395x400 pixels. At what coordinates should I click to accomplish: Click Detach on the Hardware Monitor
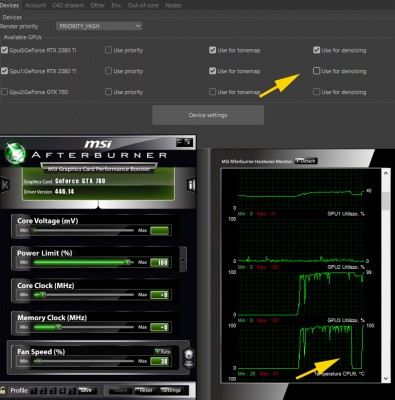tap(306, 161)
